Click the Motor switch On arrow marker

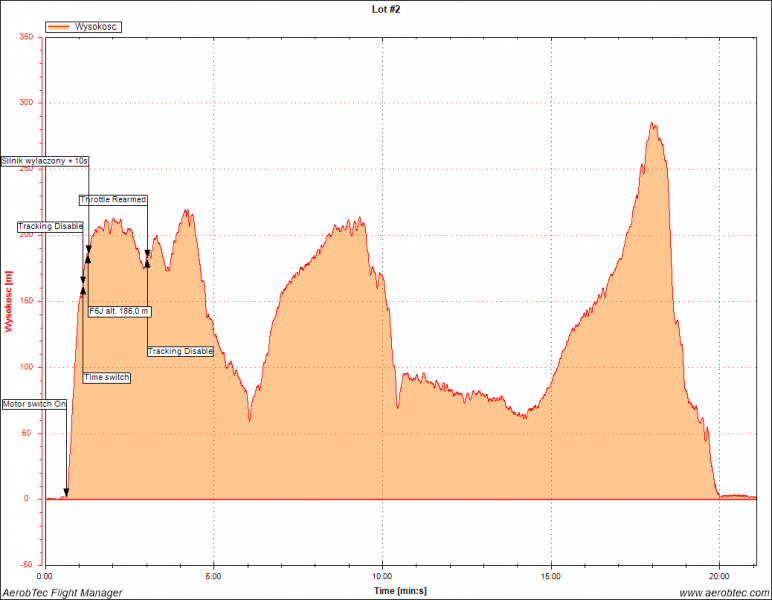pyautogui.click(x=66, y=493)
